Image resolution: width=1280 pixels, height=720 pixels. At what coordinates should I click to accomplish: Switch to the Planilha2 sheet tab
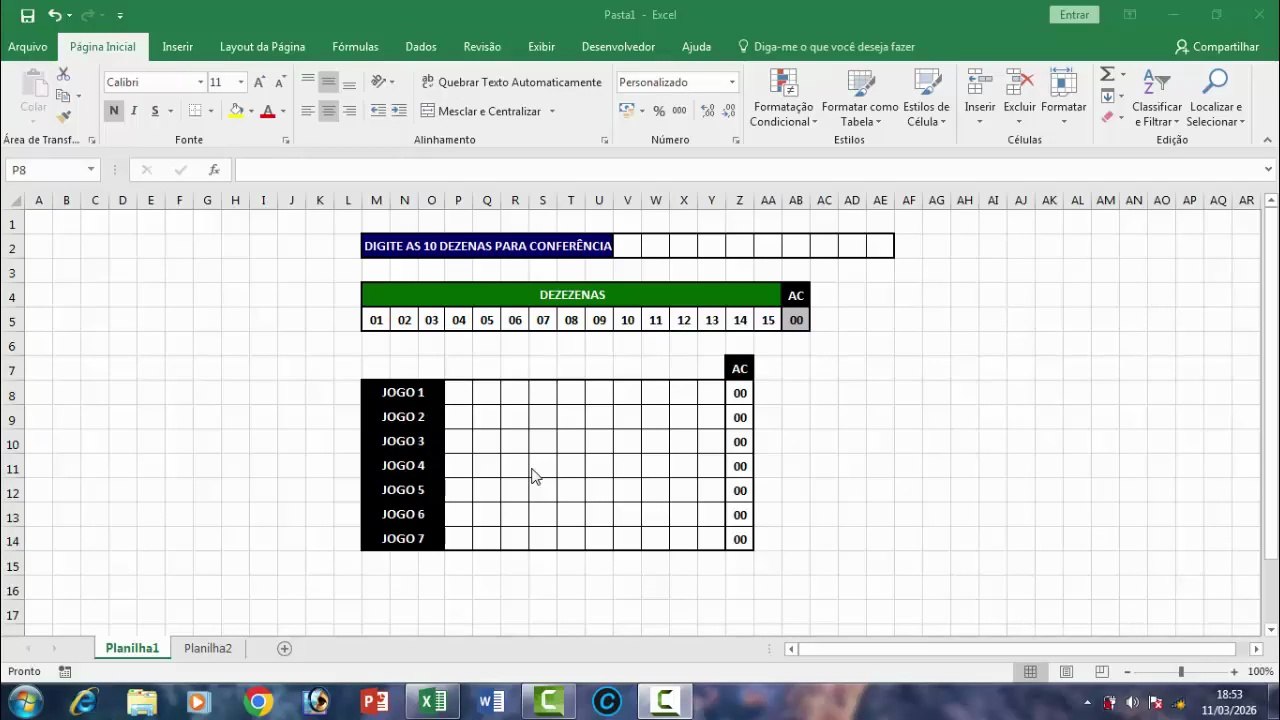208,648
